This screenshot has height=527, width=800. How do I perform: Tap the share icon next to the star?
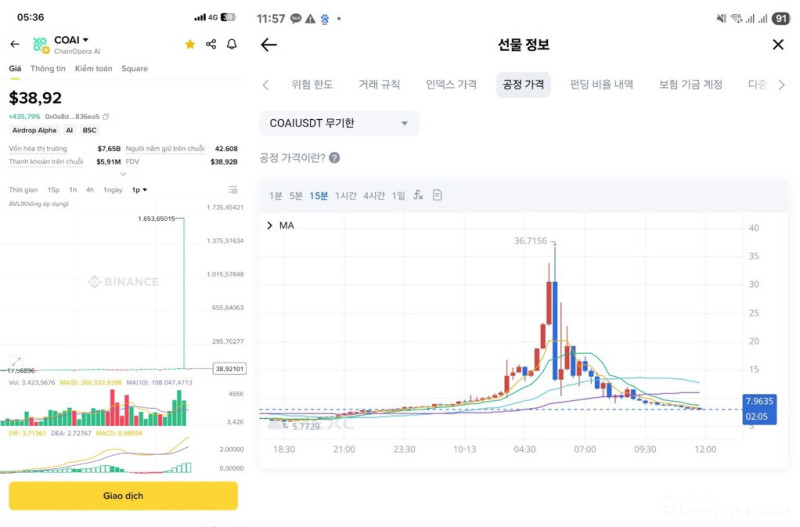(211, 44)
